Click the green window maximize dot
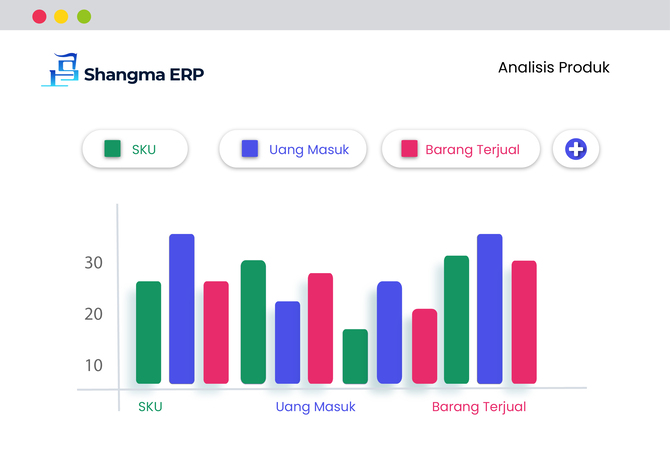Screen dimensions: 670x450 click(x=84, y=17)
